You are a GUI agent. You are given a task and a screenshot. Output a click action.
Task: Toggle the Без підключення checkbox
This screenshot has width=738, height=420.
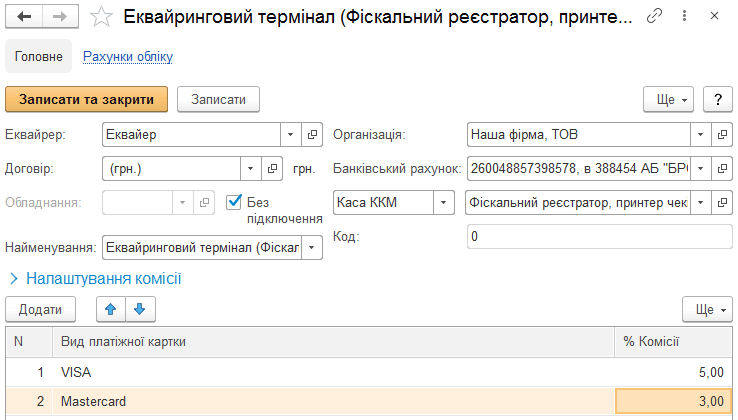(234, 202)
